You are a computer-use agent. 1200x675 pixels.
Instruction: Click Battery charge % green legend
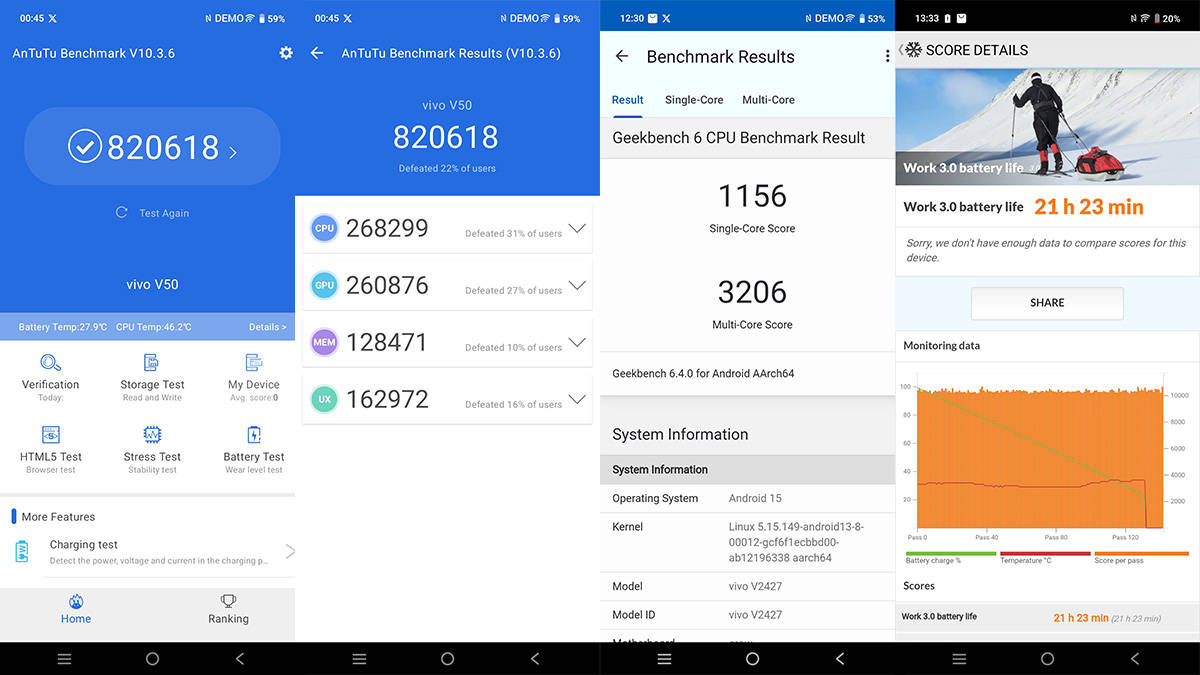coord(951,556)
